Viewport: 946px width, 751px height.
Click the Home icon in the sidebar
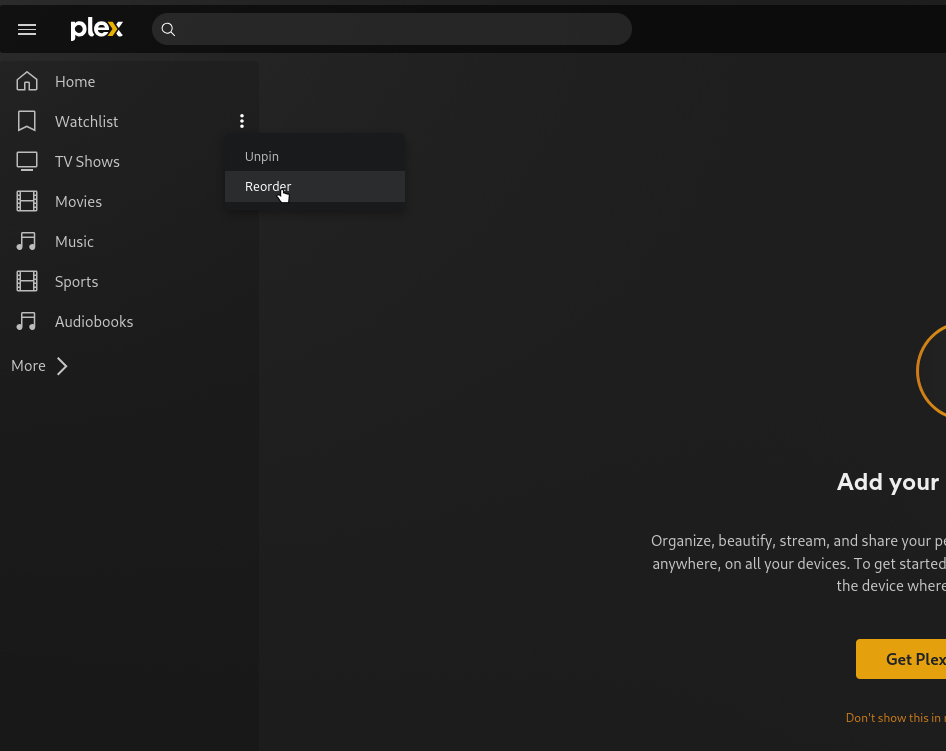pyautogui.click(x=27, y=81)
